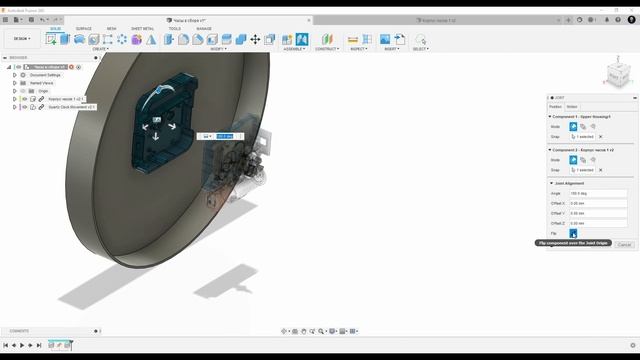Open the ASSEMBLE dropdown menu

pos(294,49)
